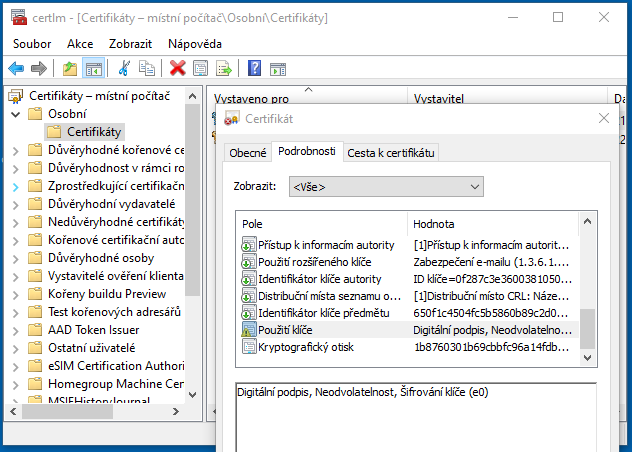The height and width of the screenshot is (452, 632).
Task: Export list with green-arrow toolbar icon
Action: (224, 68)
